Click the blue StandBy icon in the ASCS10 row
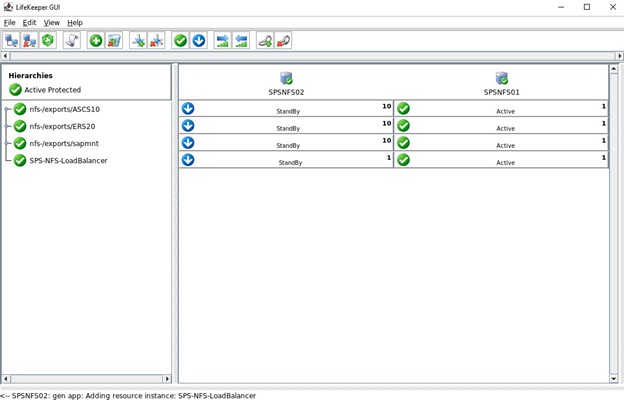Viewport: 624px width, 400px height. (x=188, y=108)
